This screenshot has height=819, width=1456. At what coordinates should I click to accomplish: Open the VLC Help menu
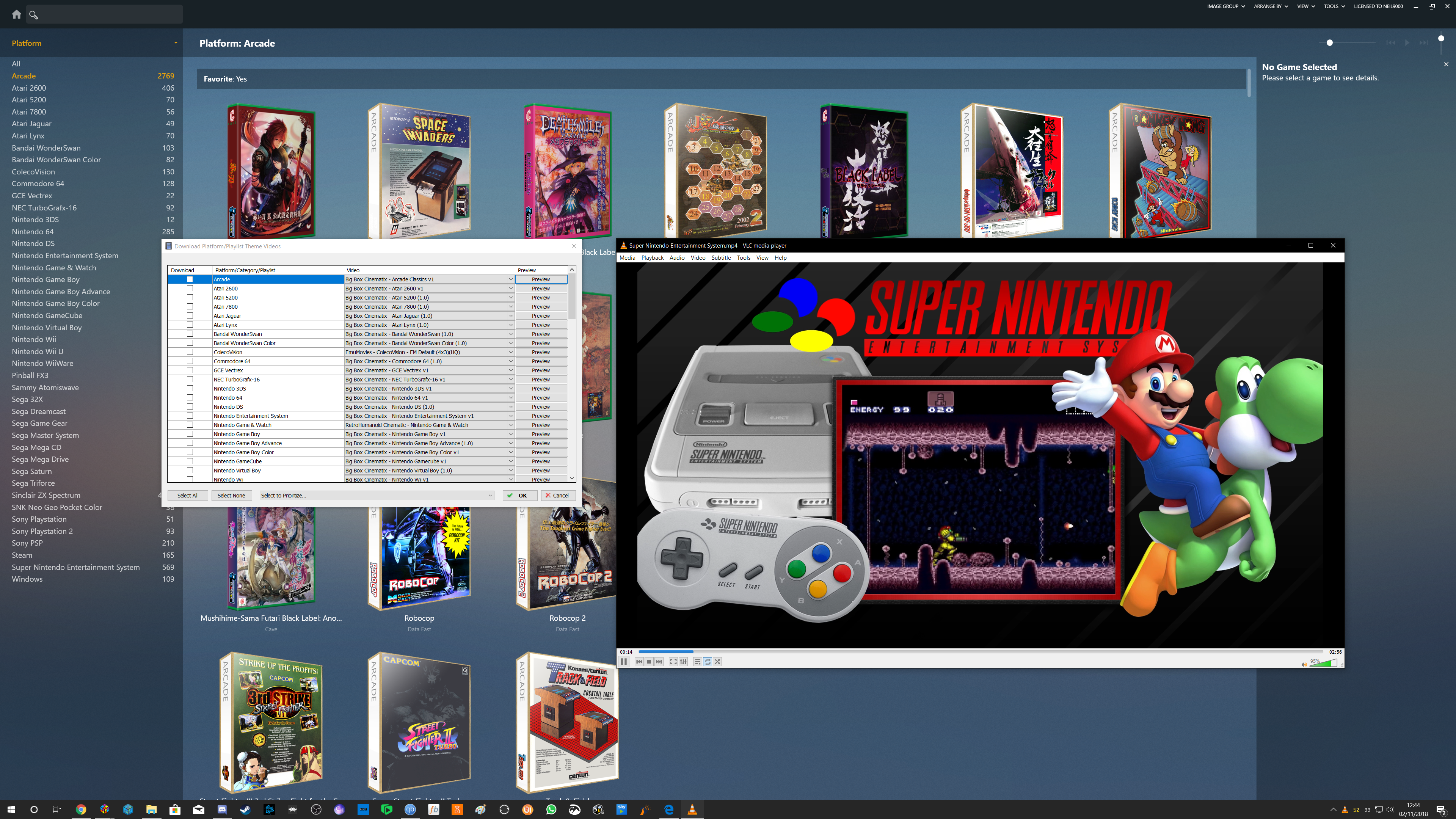[781, 258]
